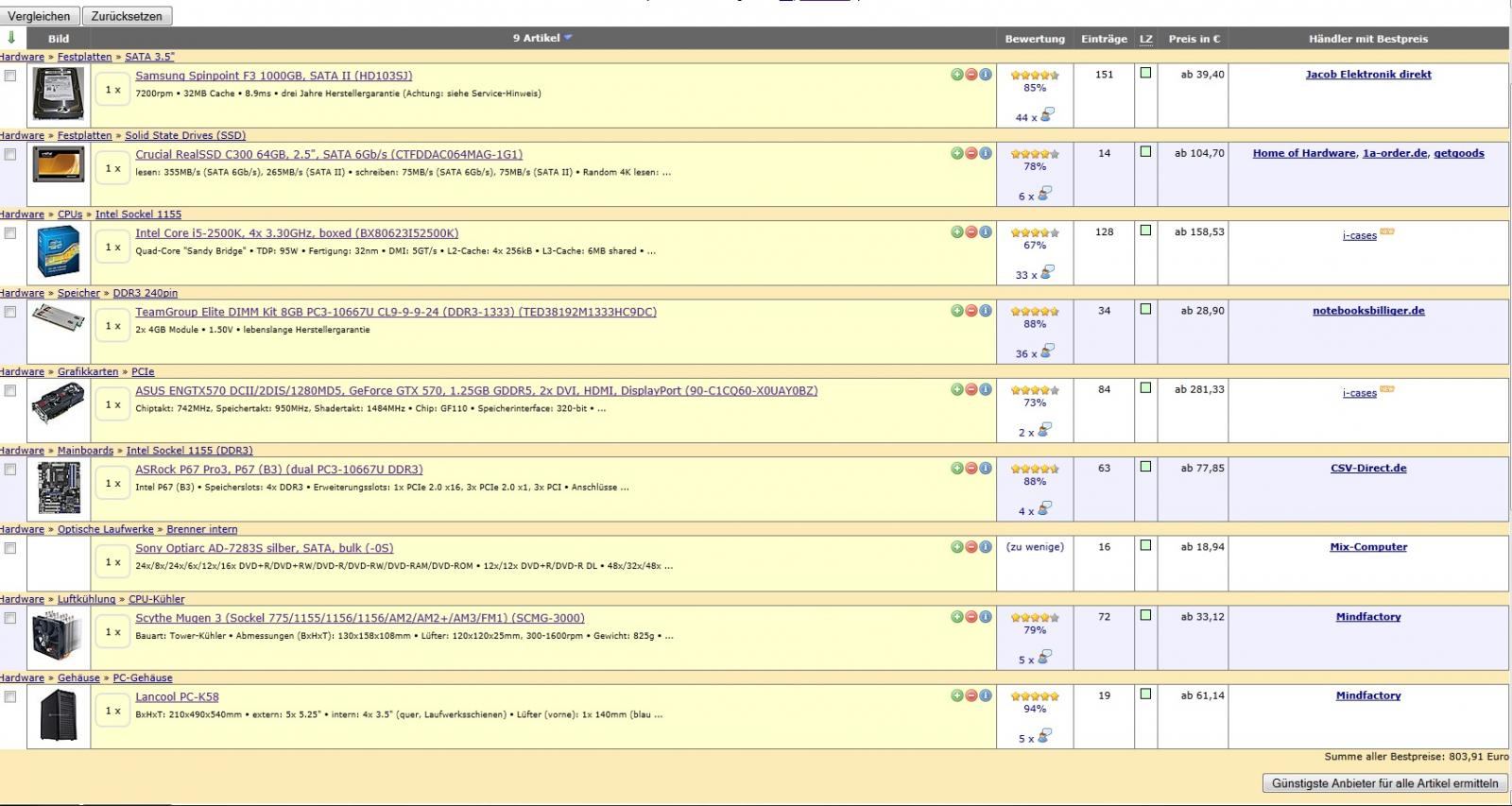1512x806 pixels.
Task: Open Mix-Computer dealer link
Action: point(1368,547)
